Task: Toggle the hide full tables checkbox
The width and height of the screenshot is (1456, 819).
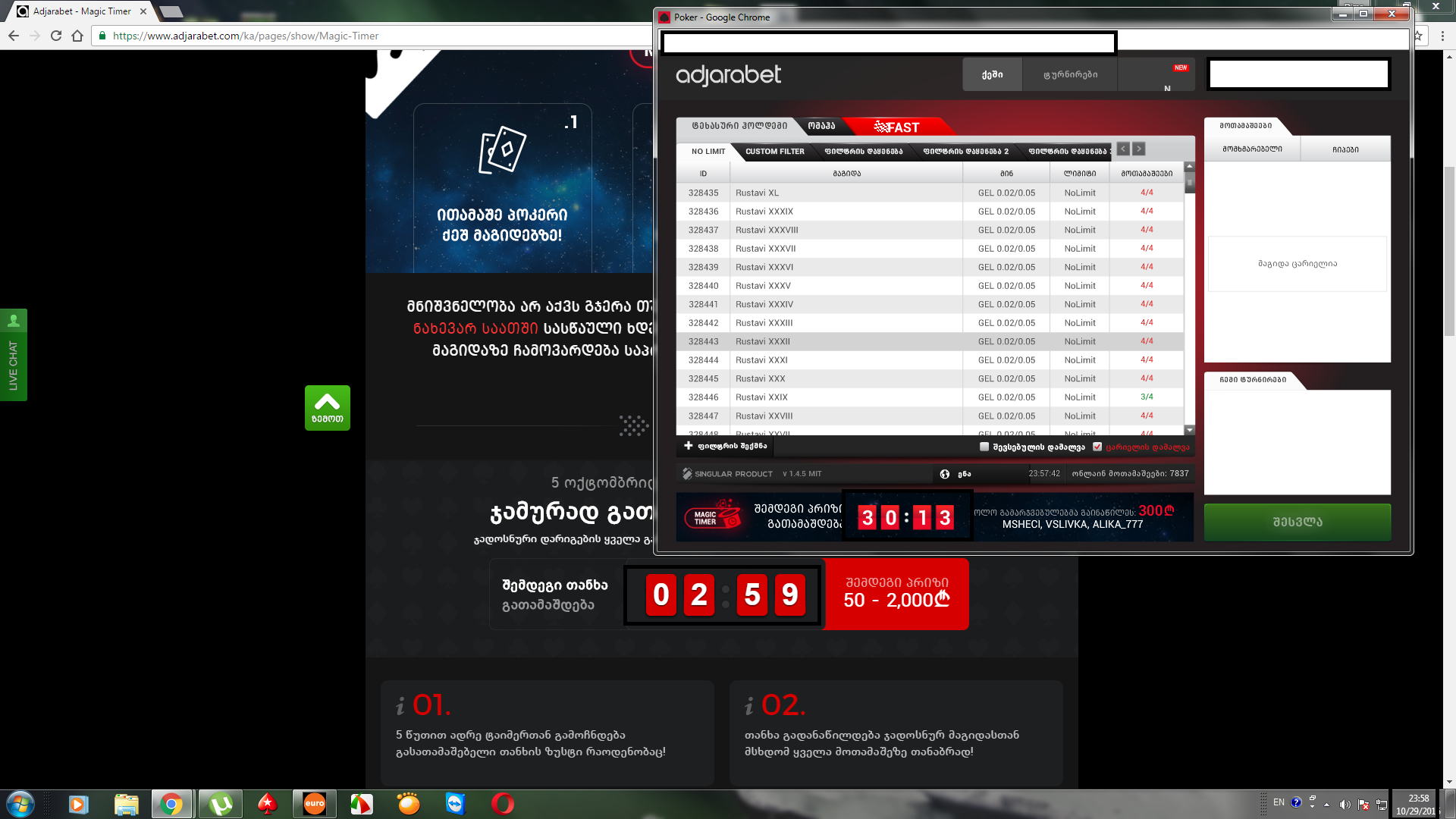Action: point(984,447)
